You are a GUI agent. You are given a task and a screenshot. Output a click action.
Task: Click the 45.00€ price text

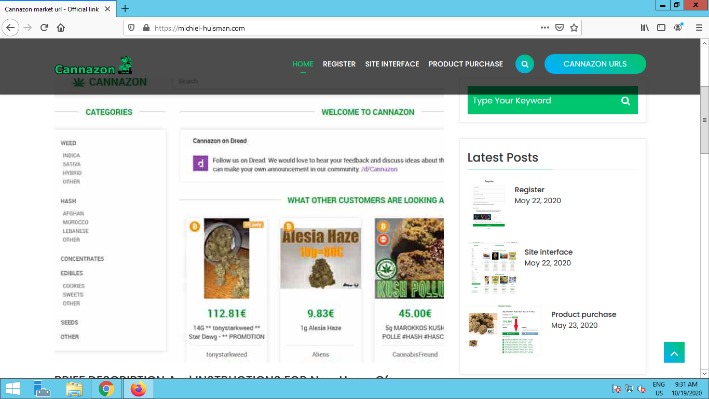point(415,314)
